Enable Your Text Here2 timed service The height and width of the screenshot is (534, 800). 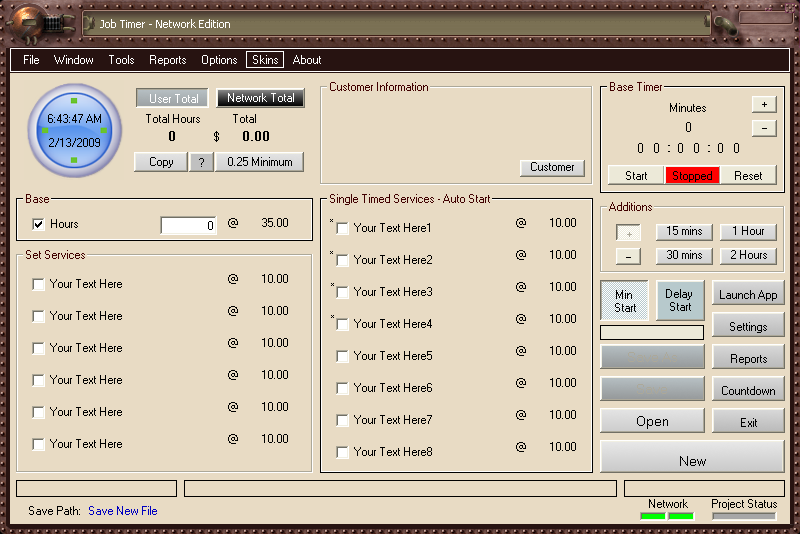click(x=342, y=260)
